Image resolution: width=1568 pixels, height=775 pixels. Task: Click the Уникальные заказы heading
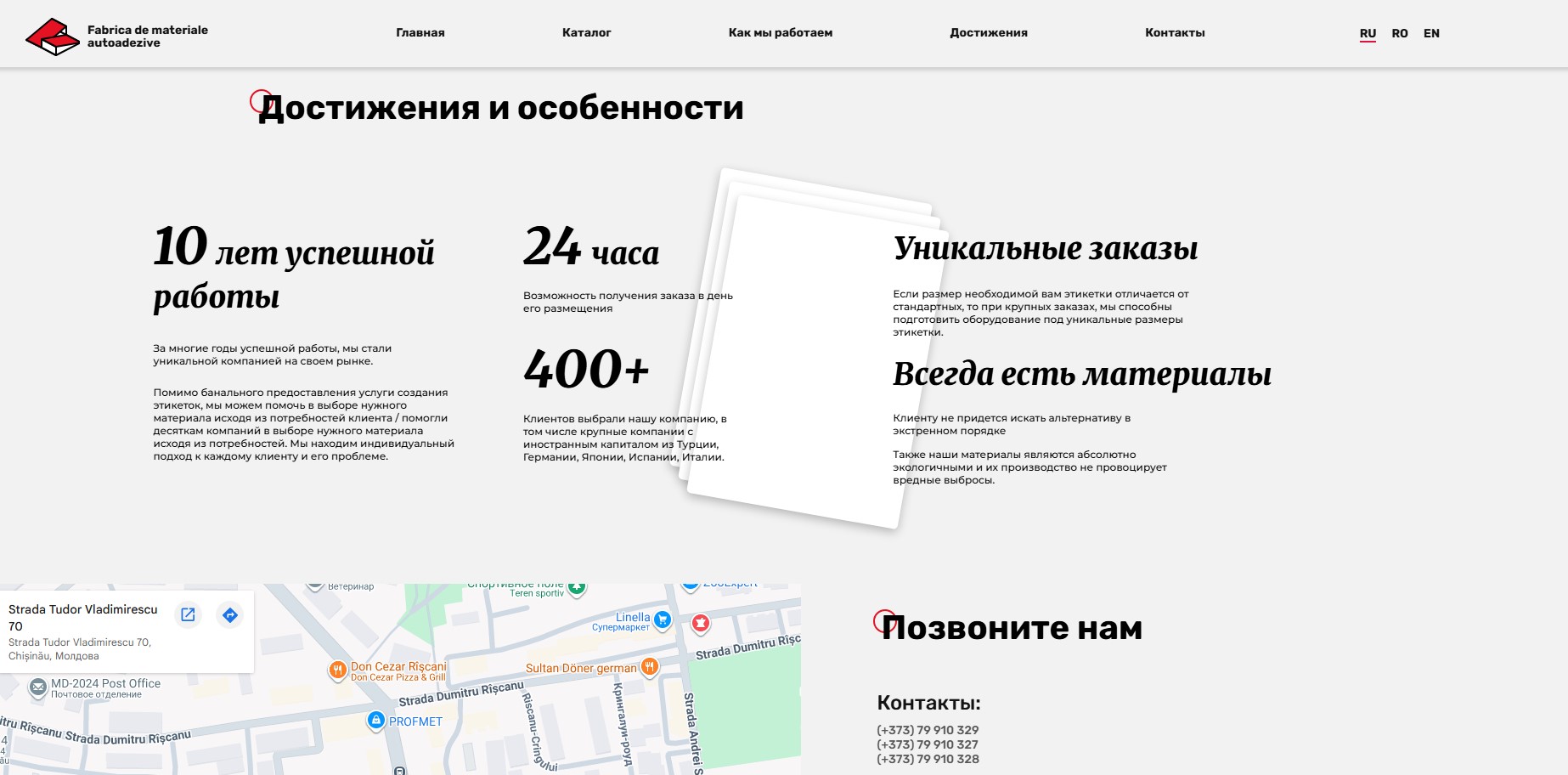click(x=1046, y=248)
